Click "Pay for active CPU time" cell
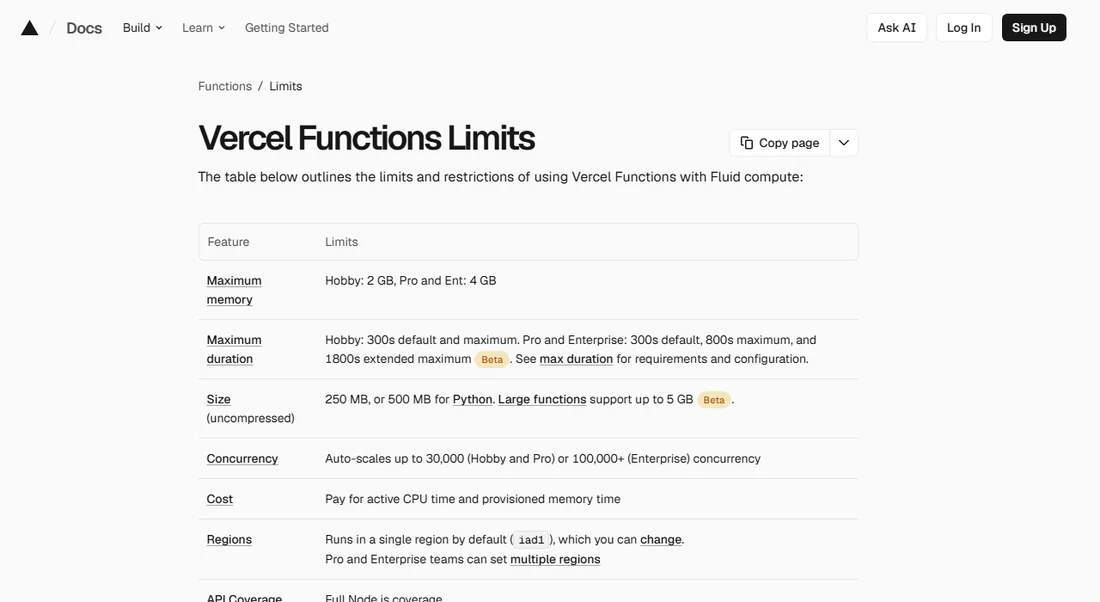Screen dimensions: 1100x602 pyautogui.click(x=473, y=499)
